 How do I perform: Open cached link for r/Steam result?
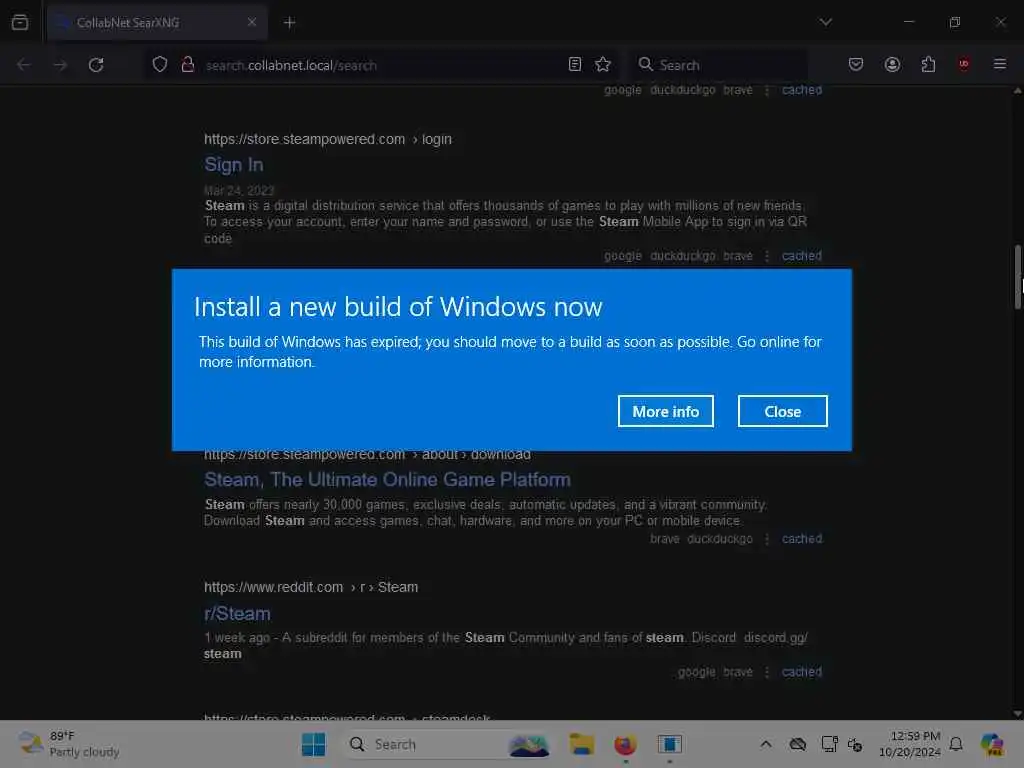pyautogui.click(x=802, y=672)
